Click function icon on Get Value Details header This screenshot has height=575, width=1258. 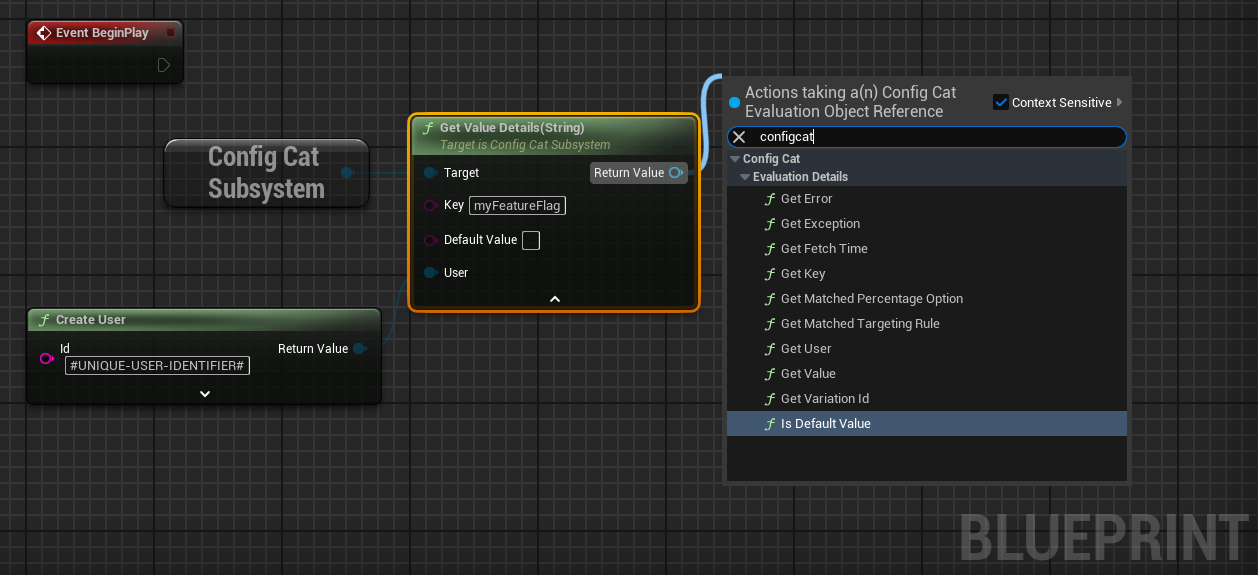click(428, 128)
